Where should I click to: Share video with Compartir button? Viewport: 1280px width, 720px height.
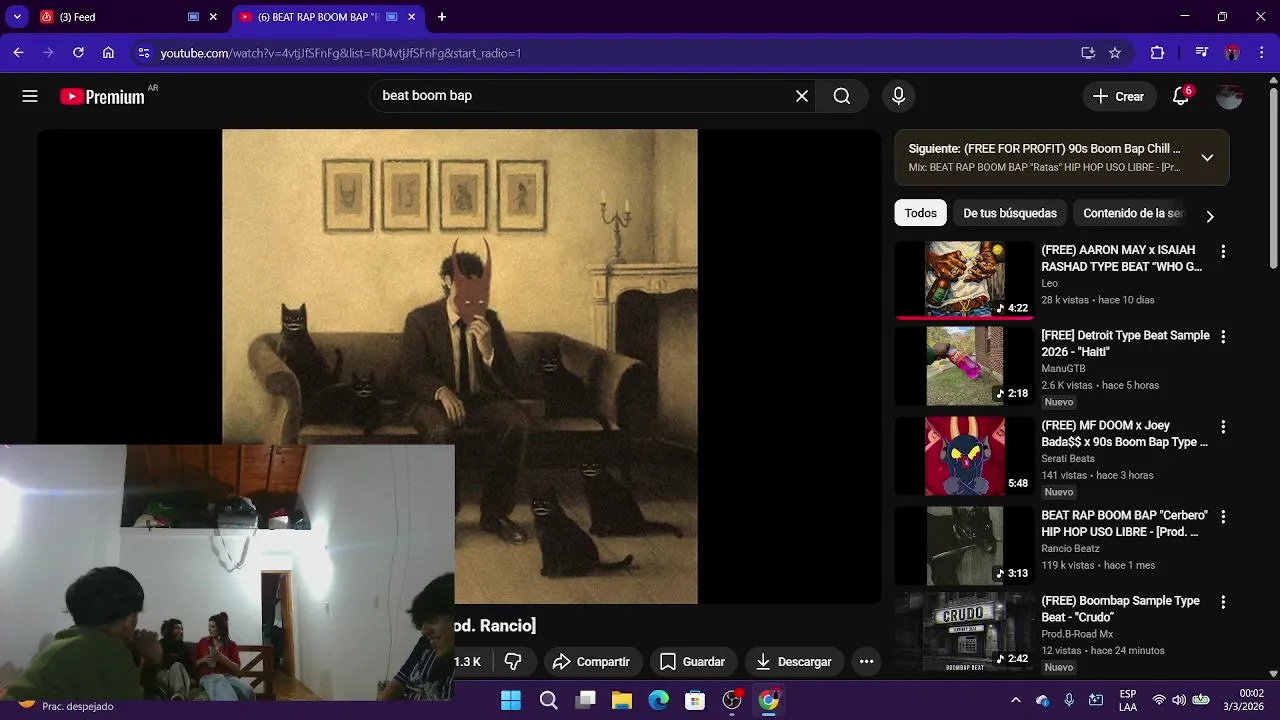591,661
